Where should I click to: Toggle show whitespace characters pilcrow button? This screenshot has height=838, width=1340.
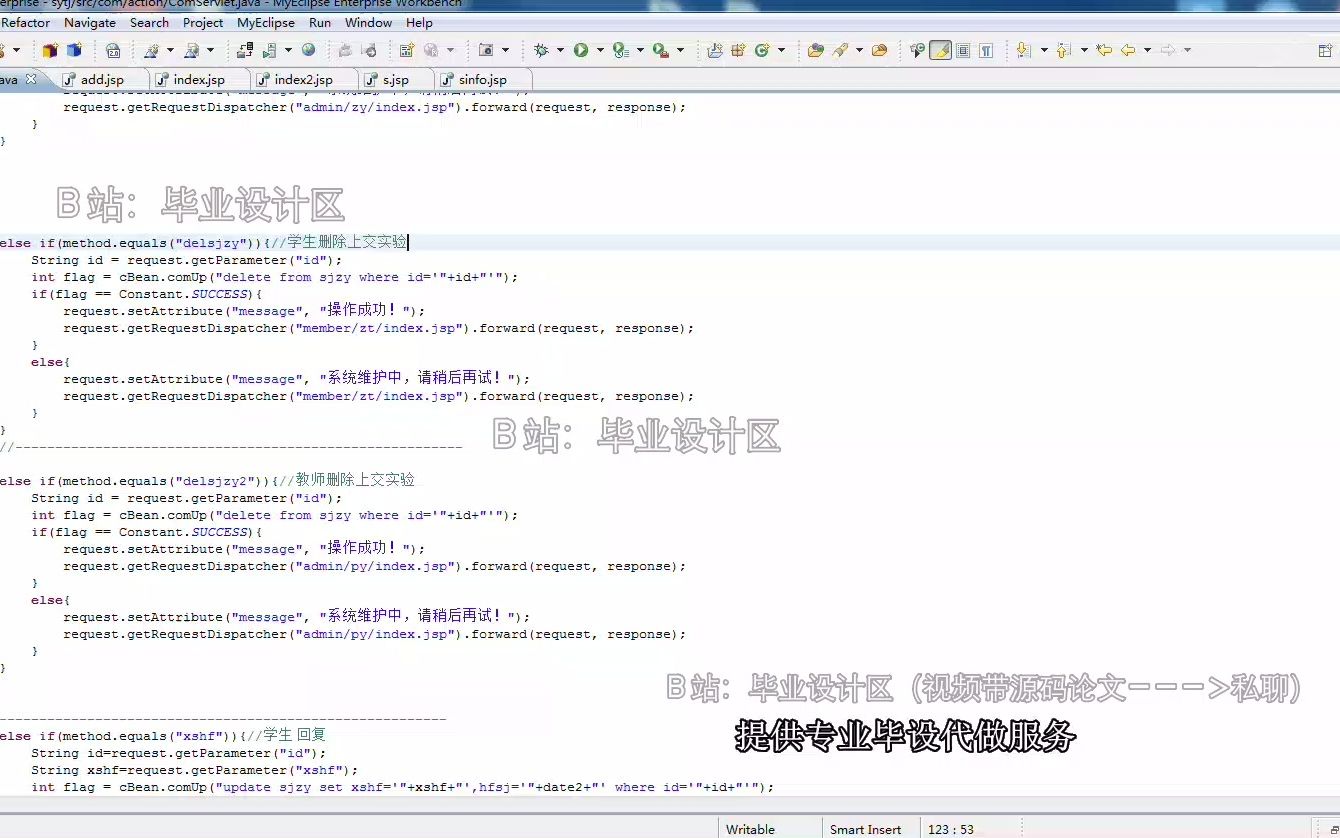click(x=986, y=50)
